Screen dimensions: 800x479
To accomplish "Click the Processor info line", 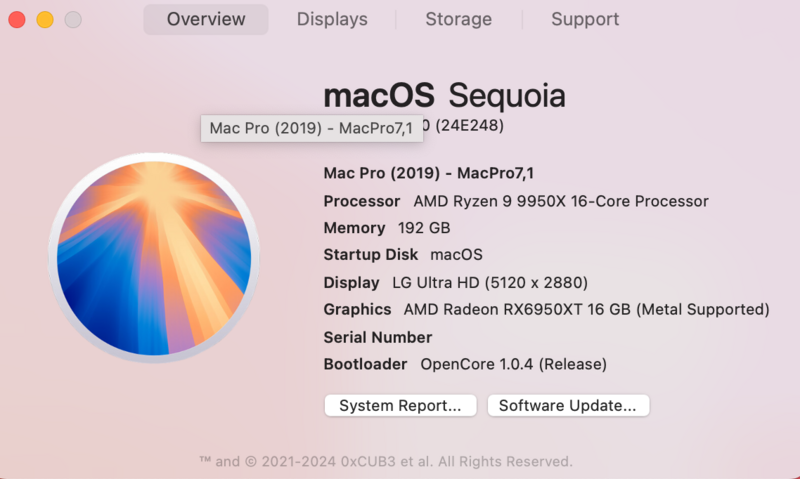I will [516, 201].
